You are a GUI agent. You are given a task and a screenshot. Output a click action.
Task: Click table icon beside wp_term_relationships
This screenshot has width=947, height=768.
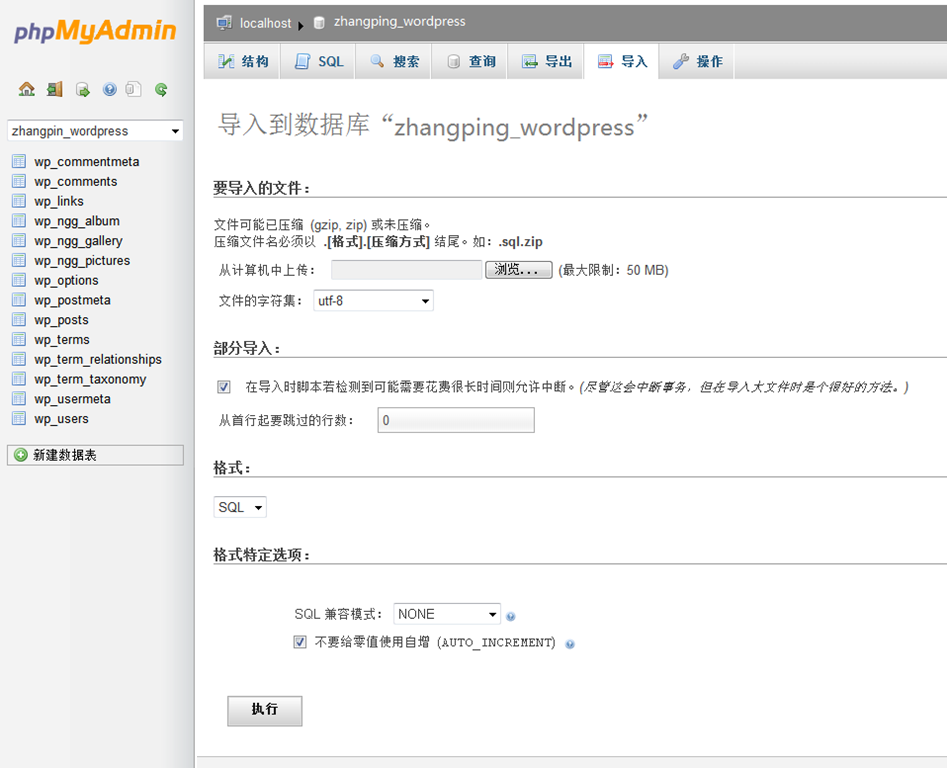coord(19,359)
